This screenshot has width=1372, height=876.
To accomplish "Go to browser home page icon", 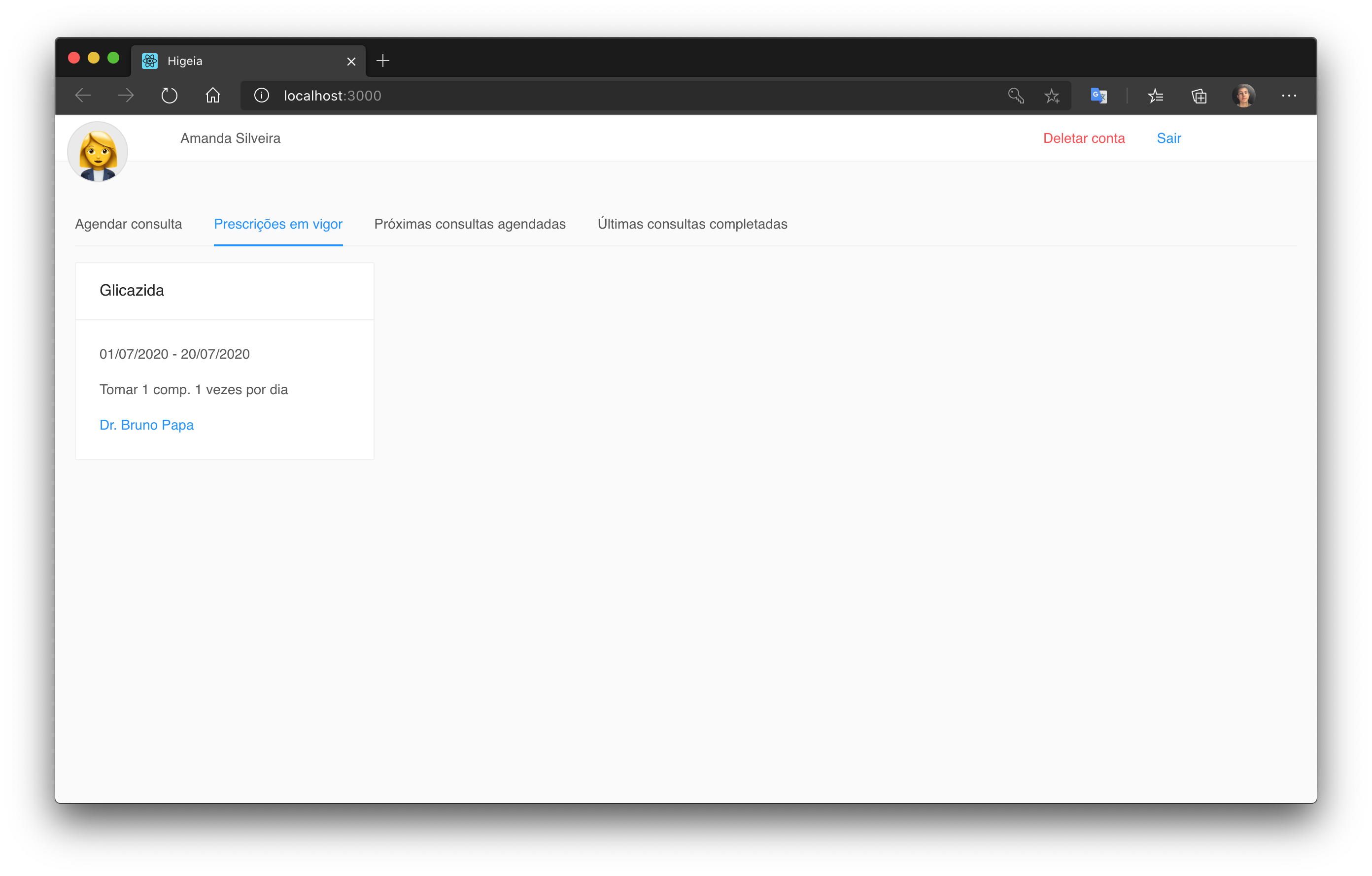I will 212,96.
